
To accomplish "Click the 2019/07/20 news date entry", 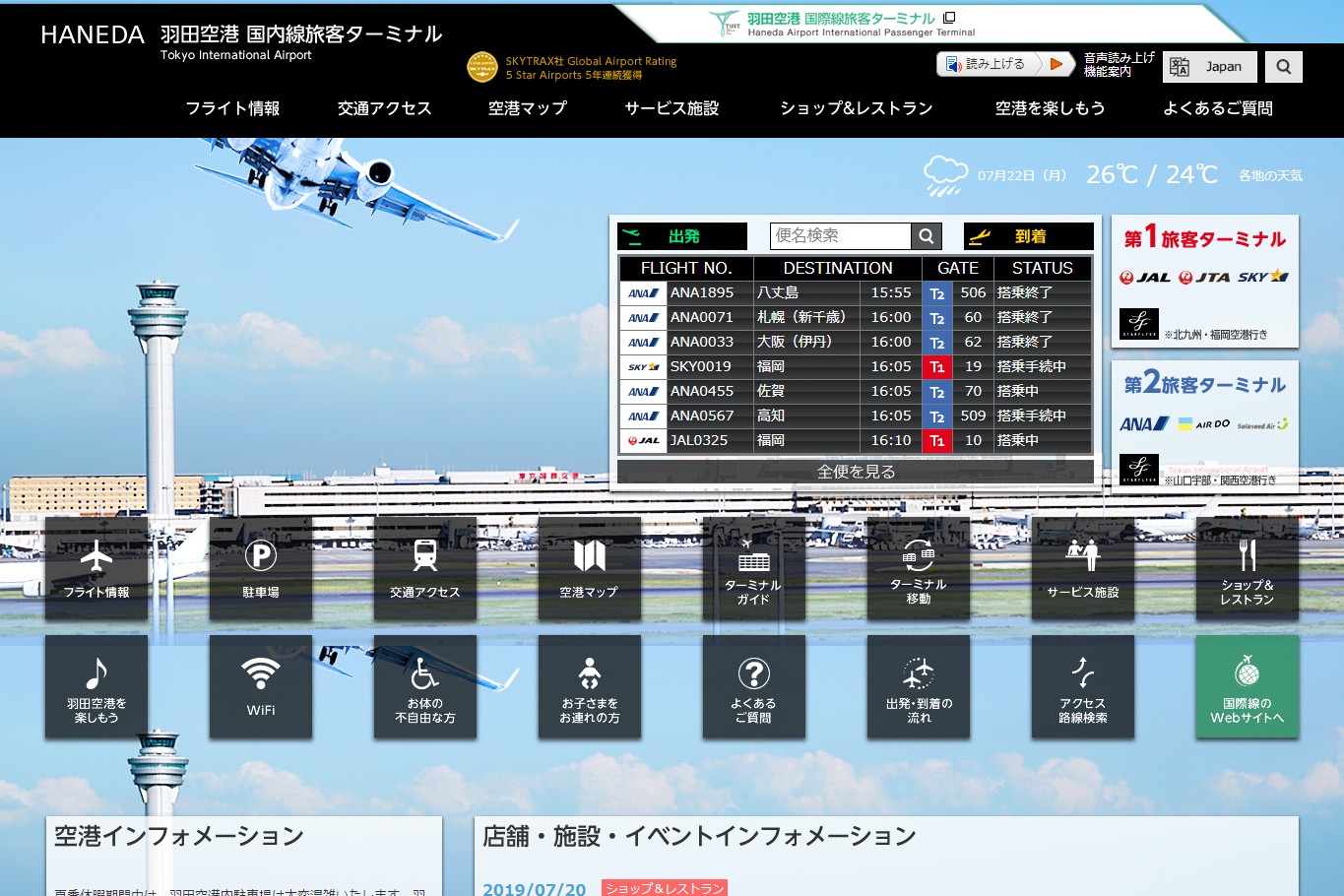I will [534, 889].
